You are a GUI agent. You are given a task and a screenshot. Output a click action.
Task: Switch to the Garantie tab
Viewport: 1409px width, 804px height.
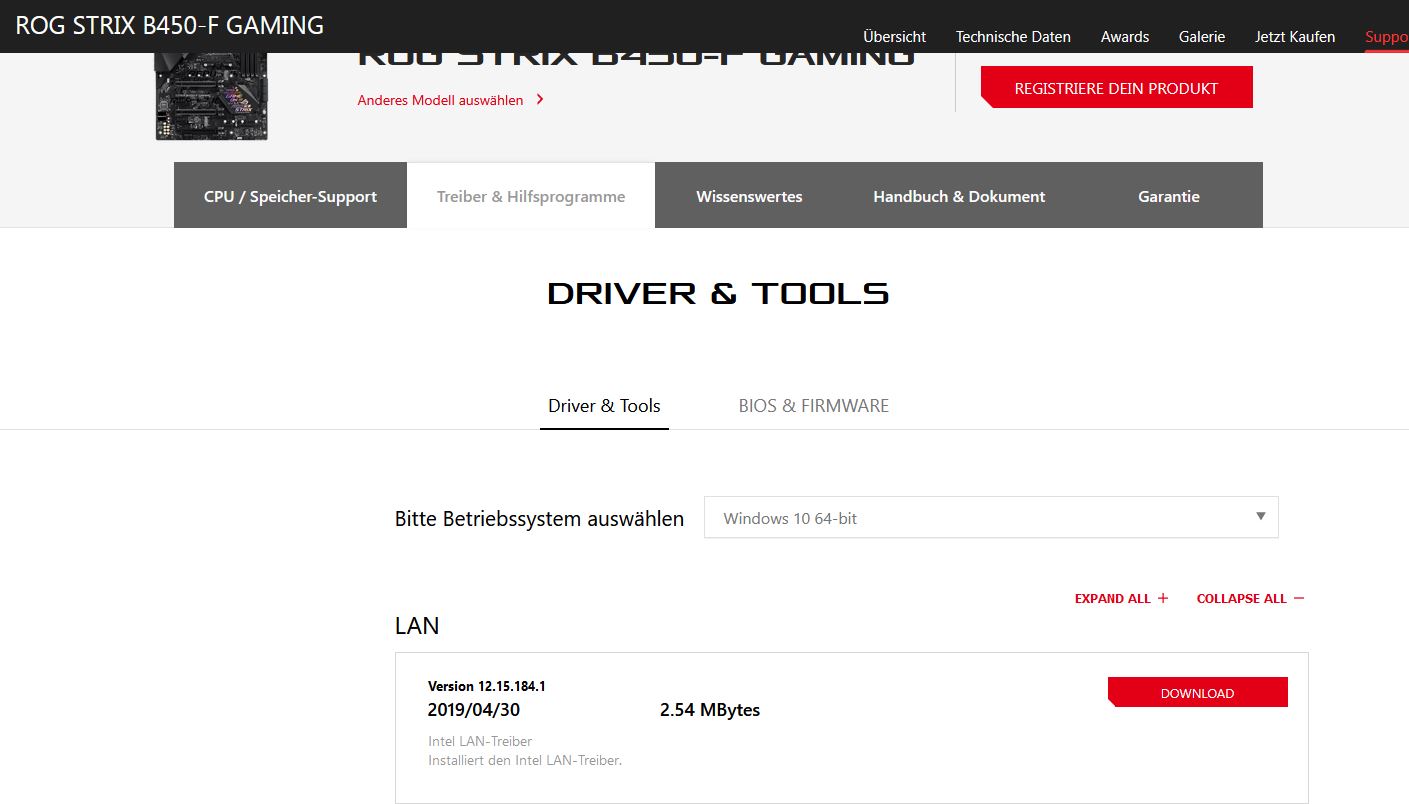pos(1168,196)
